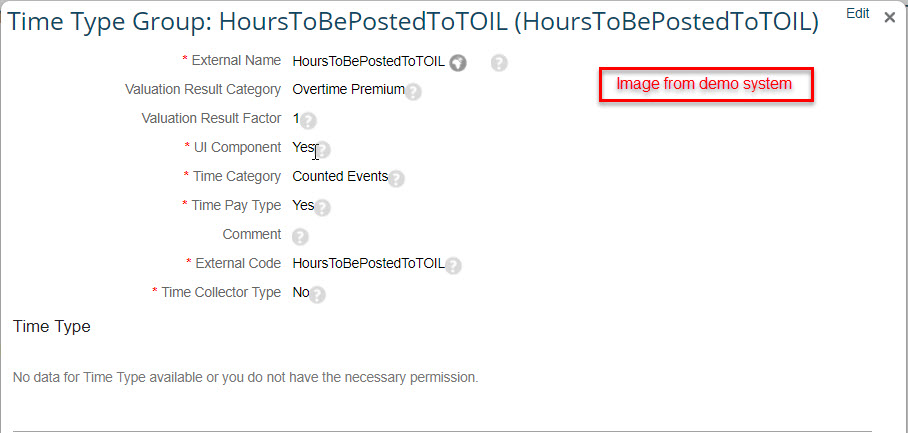
Task: Show help icon for External Code
Action: (x=453, y=266)
